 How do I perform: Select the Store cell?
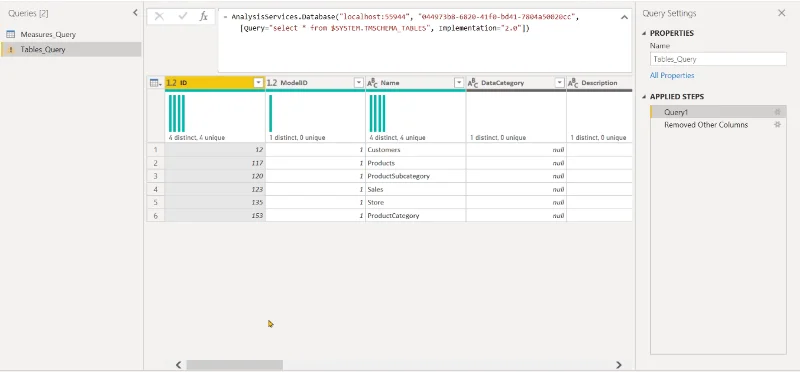point(415,203)
